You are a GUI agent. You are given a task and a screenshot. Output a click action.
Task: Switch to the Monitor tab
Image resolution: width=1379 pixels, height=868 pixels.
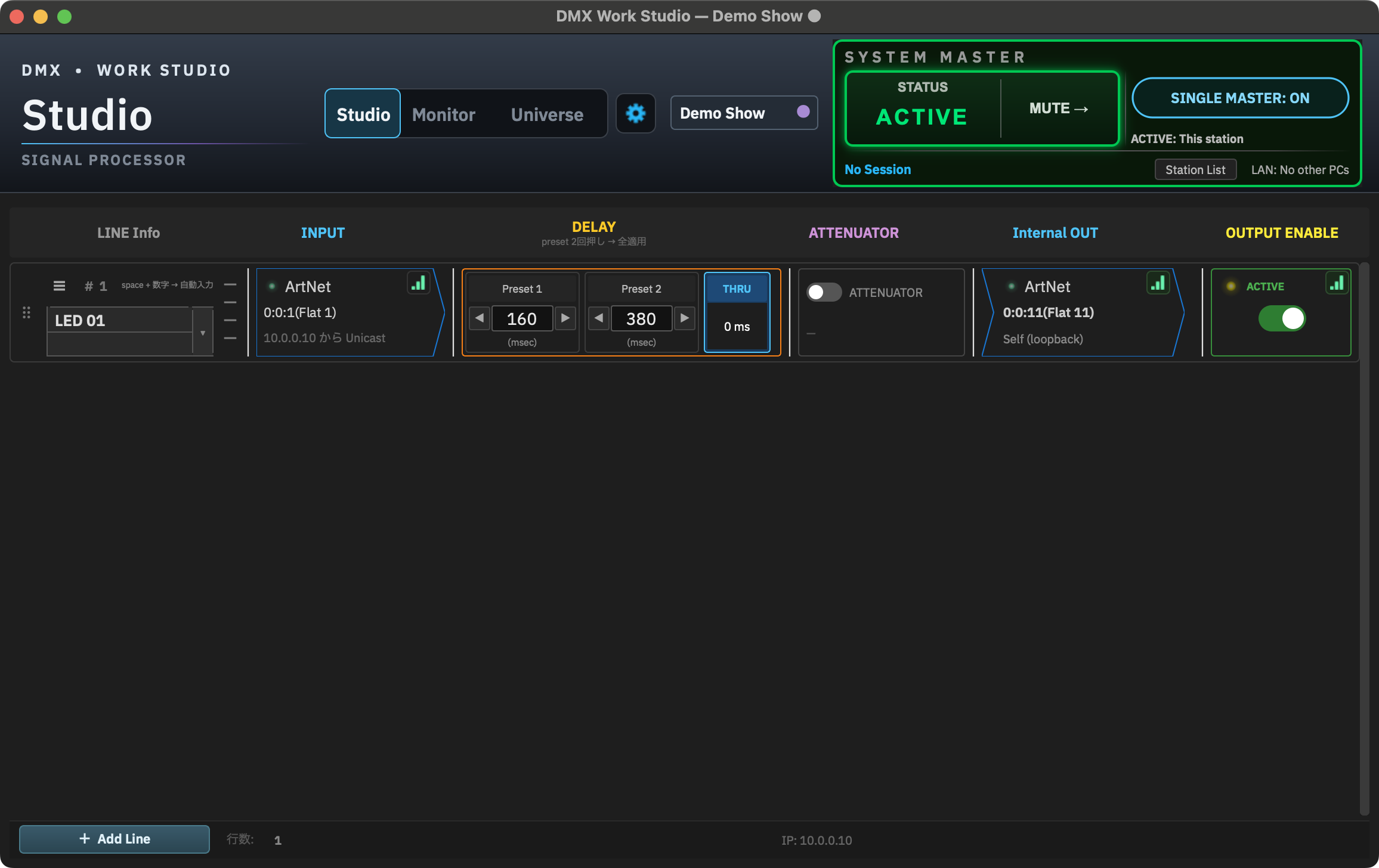pyautogui.click(x=444, y=114)
